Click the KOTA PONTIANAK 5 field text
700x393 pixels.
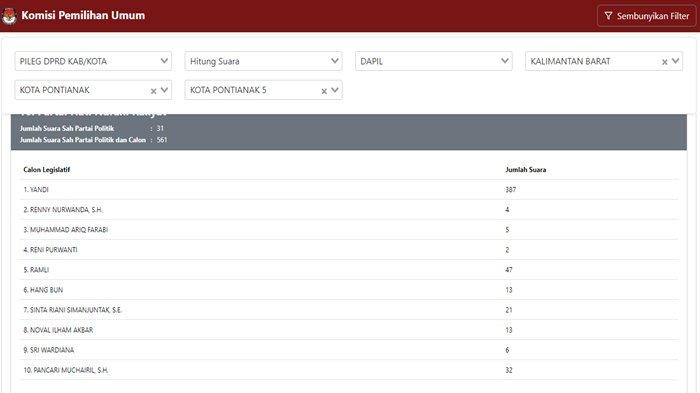tap(228, 90)
